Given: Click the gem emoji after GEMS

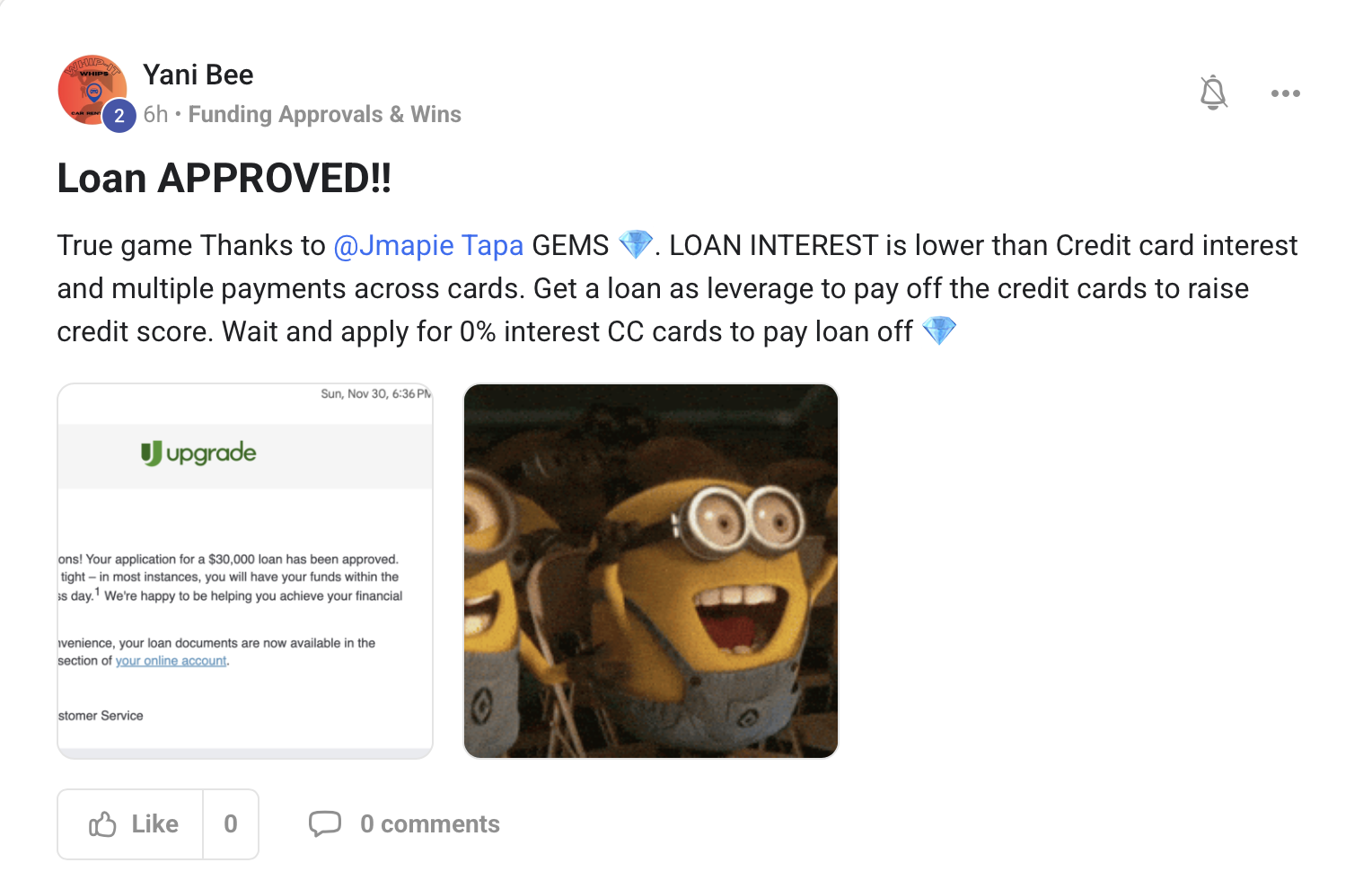Looking at the screenshot, I should [636, 244].
